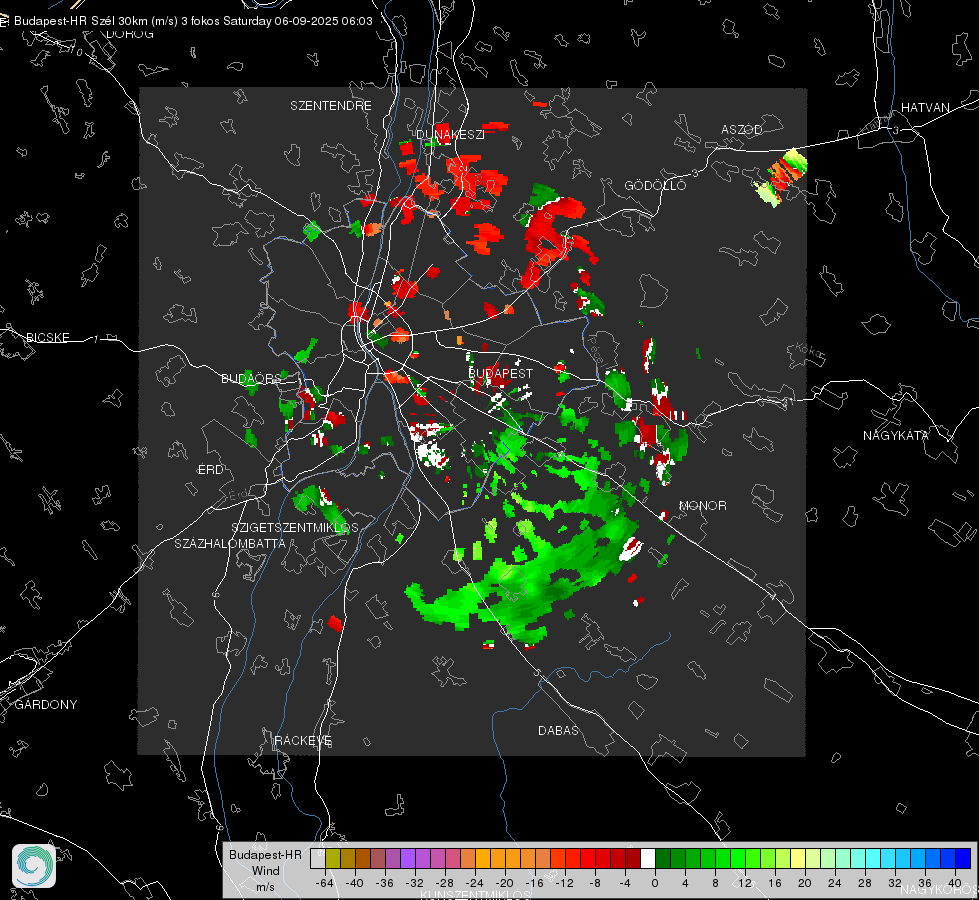This screenshot has width=979, height=900.
Task: Click the -64 legend scale value
Action: 325,883
